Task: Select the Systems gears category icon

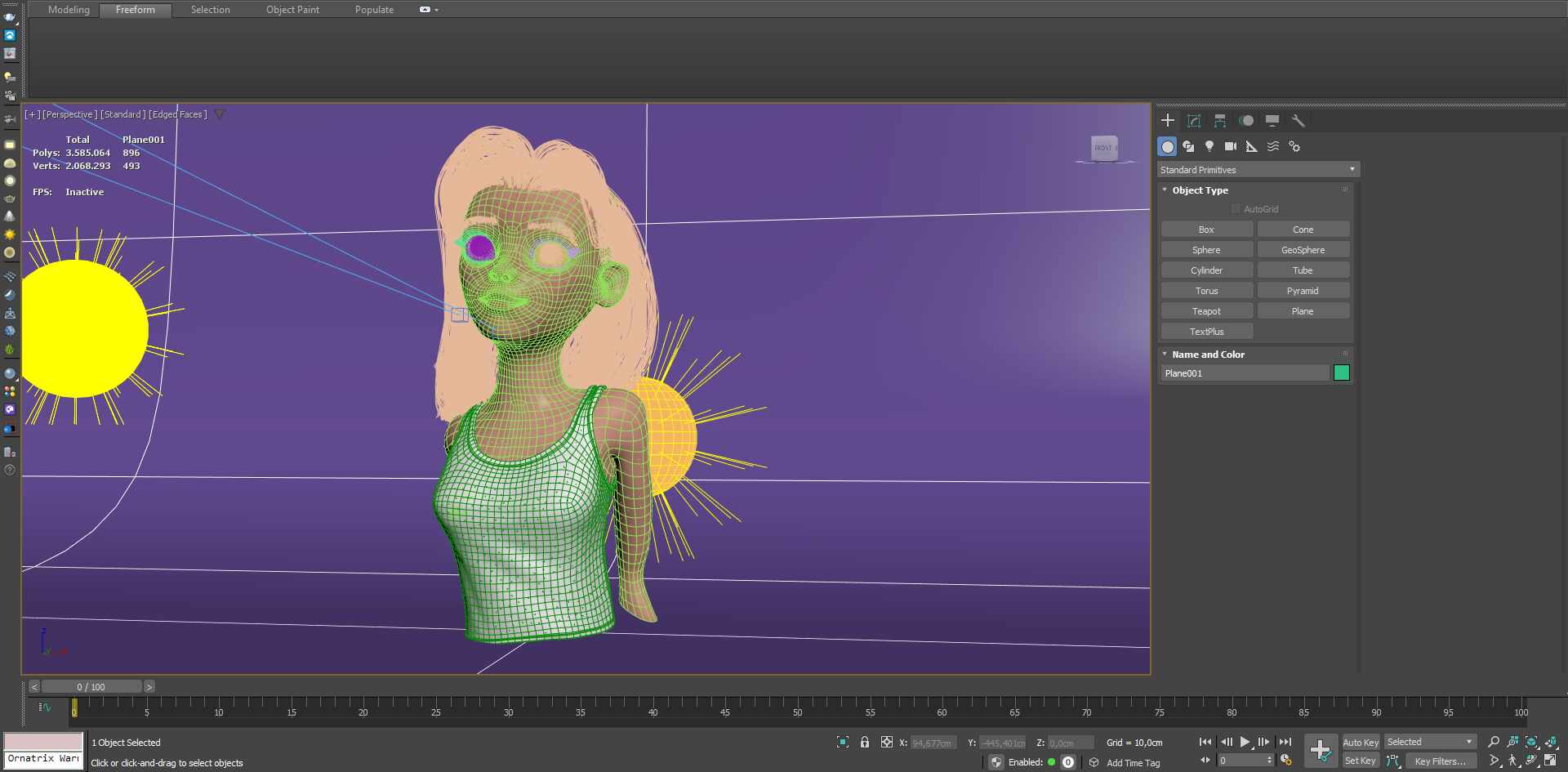Action: 1294,146
